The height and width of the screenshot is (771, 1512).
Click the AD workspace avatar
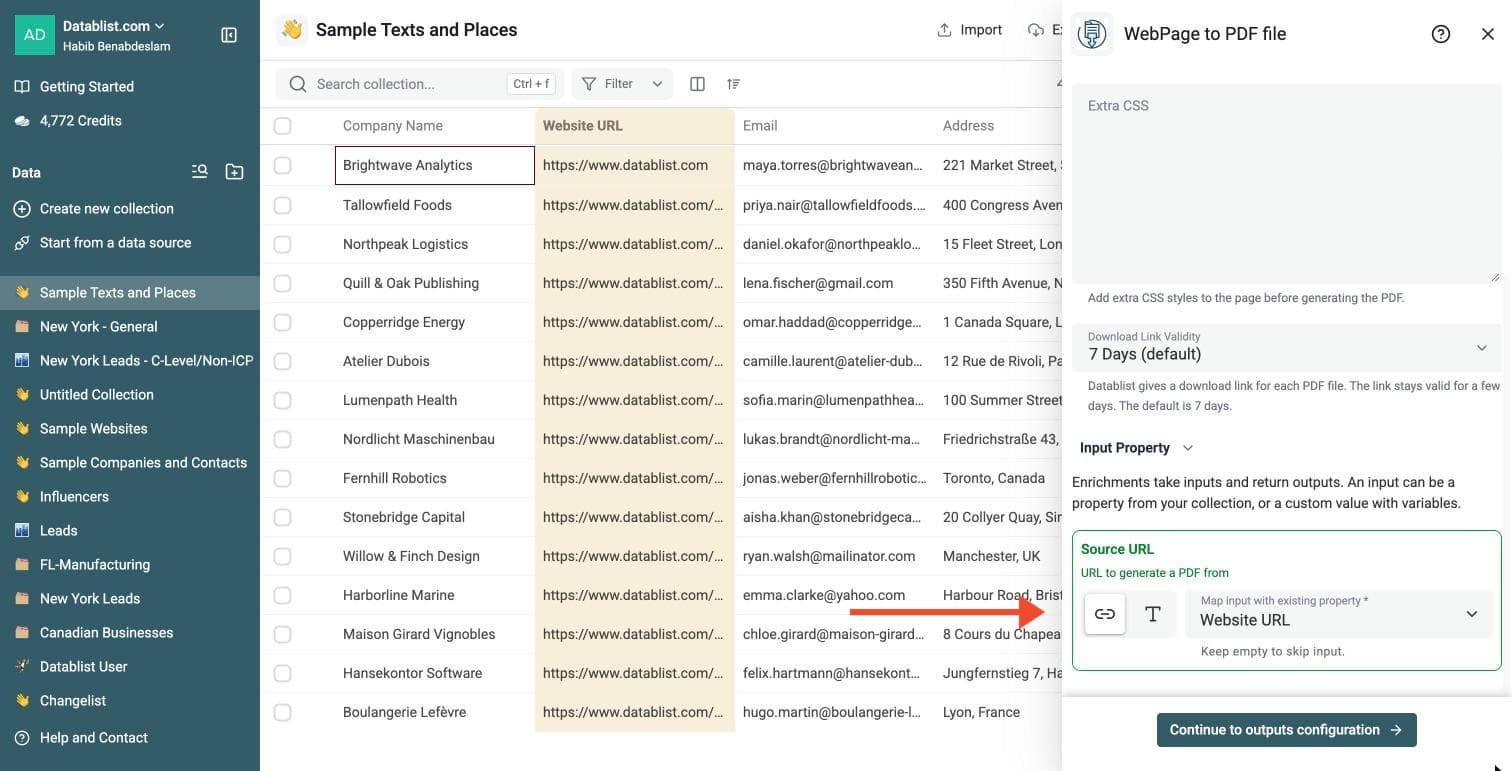[34, 35]
